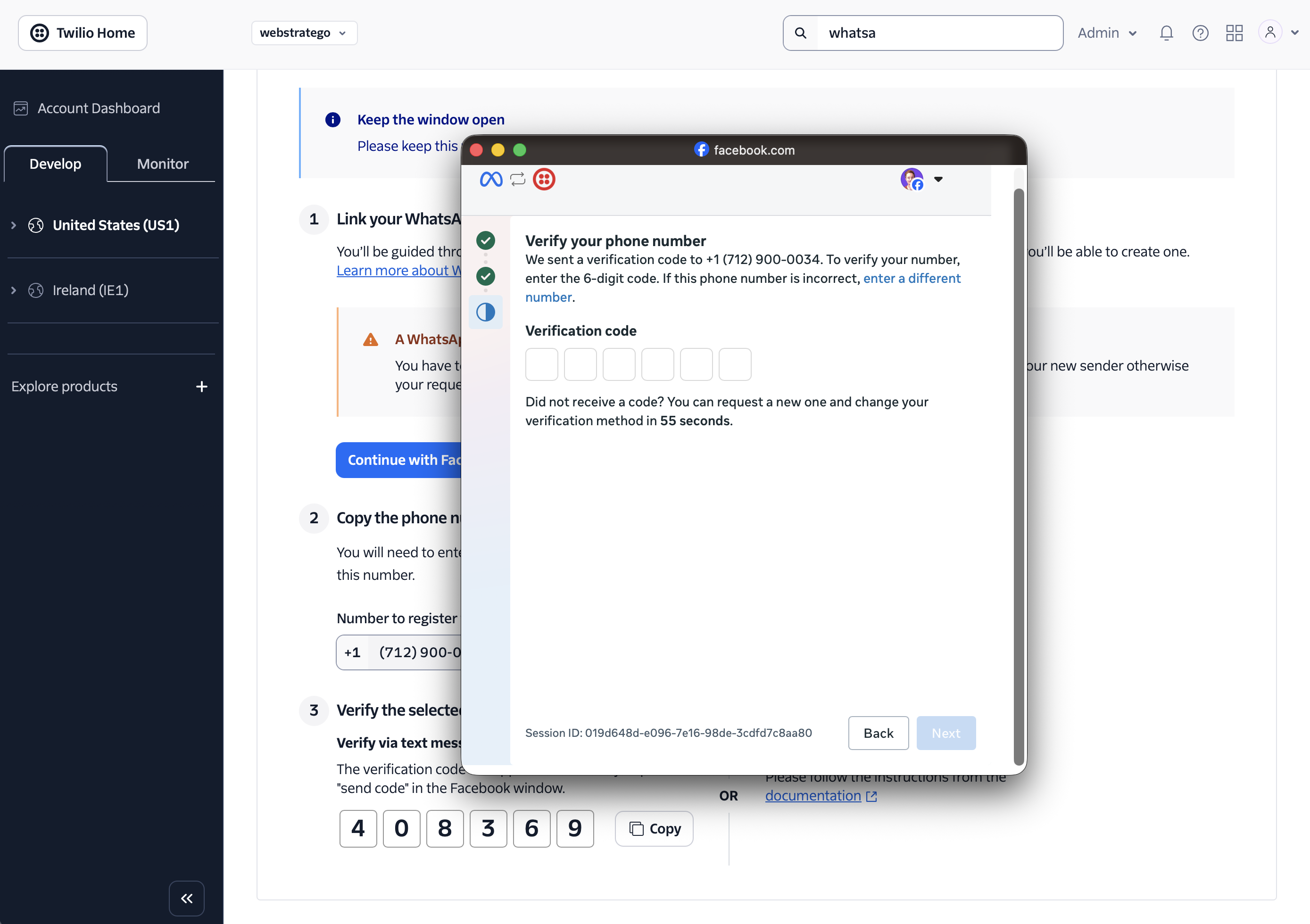Open the Admin dropdown menu
The image size is (1310, 924).
[x=1107, y=33]
